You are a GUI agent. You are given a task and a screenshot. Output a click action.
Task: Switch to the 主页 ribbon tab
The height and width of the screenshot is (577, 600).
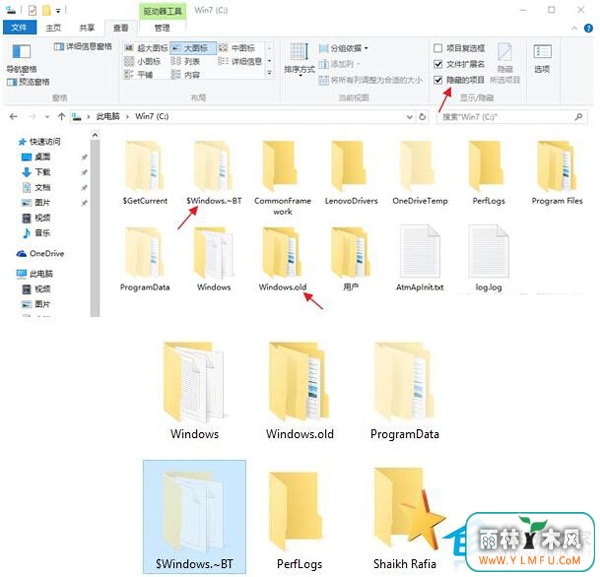pos(53,28)
